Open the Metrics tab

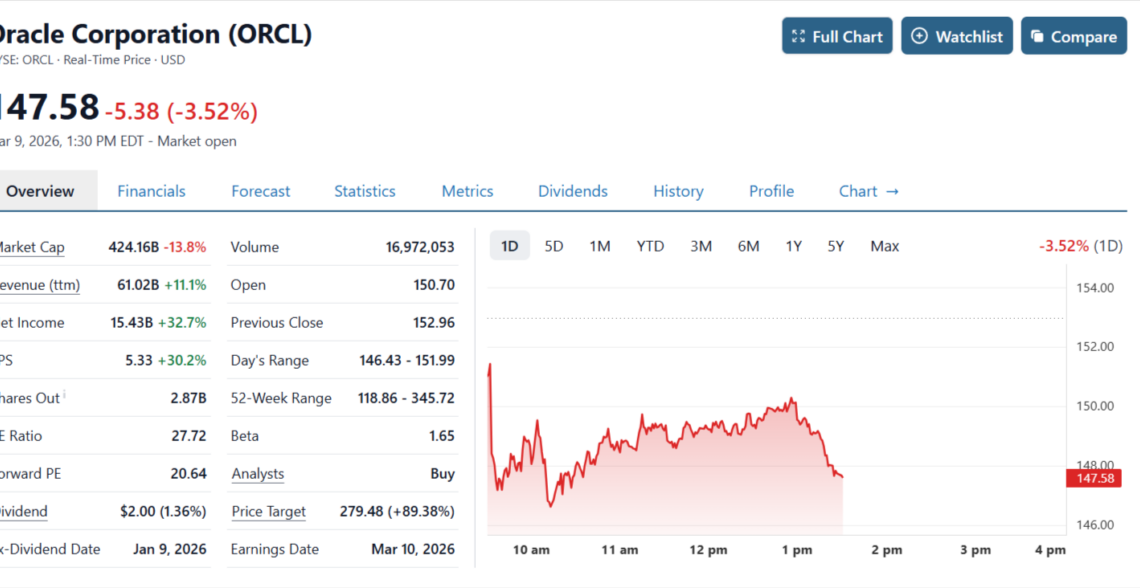(x=467, y=191)
